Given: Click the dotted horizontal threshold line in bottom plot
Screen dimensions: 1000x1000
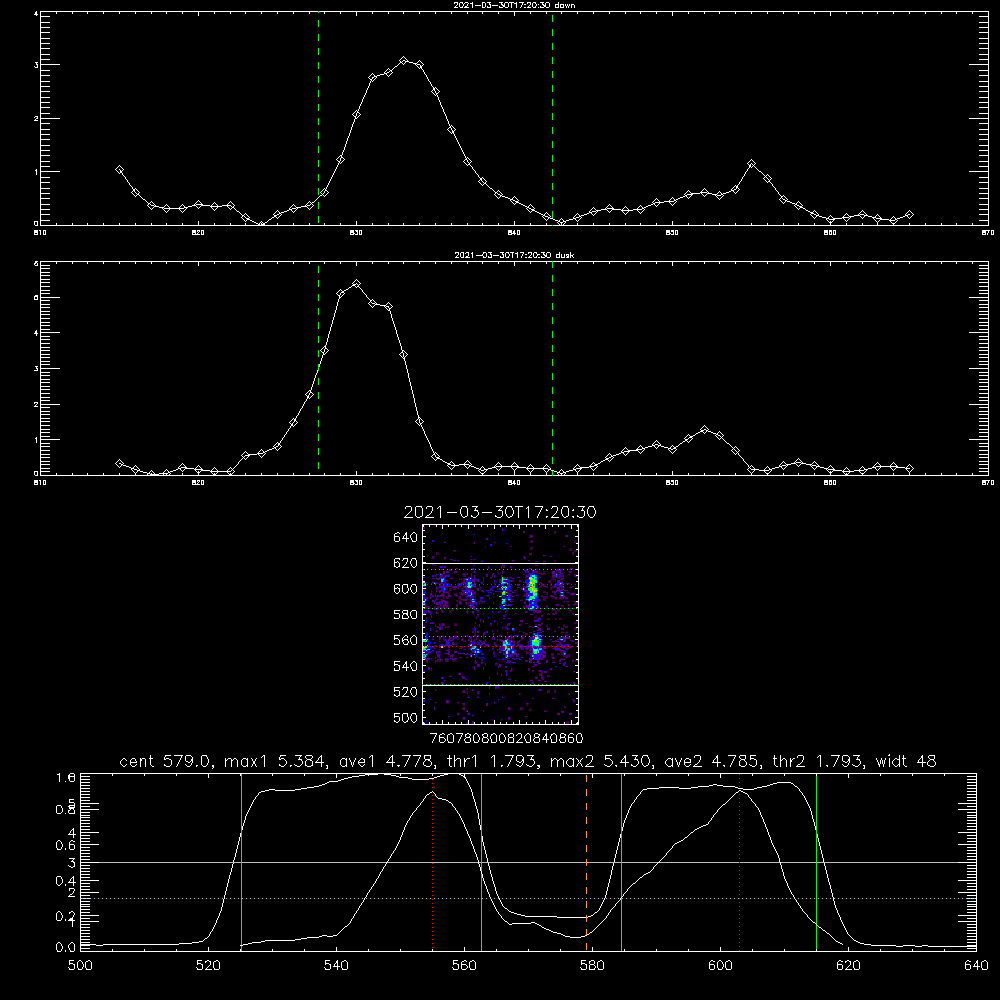Looking at the screenshot, I should click(528, 898).
